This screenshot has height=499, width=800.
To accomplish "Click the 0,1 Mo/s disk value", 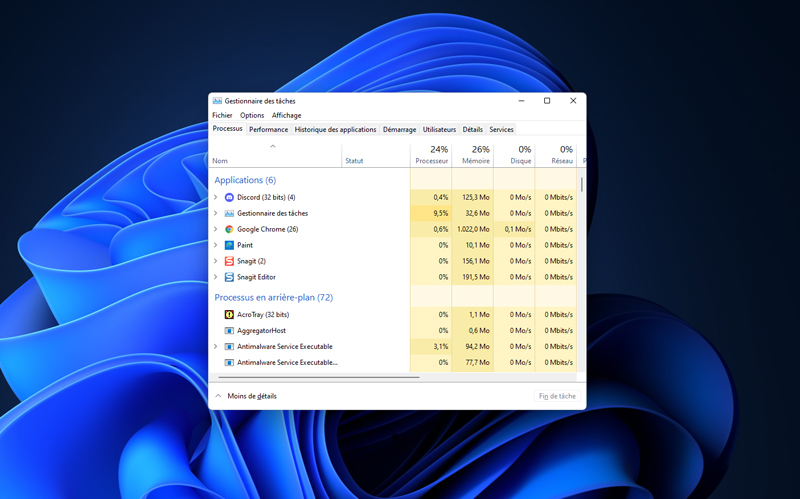I will pyautogui.click(x=518, y=229).
